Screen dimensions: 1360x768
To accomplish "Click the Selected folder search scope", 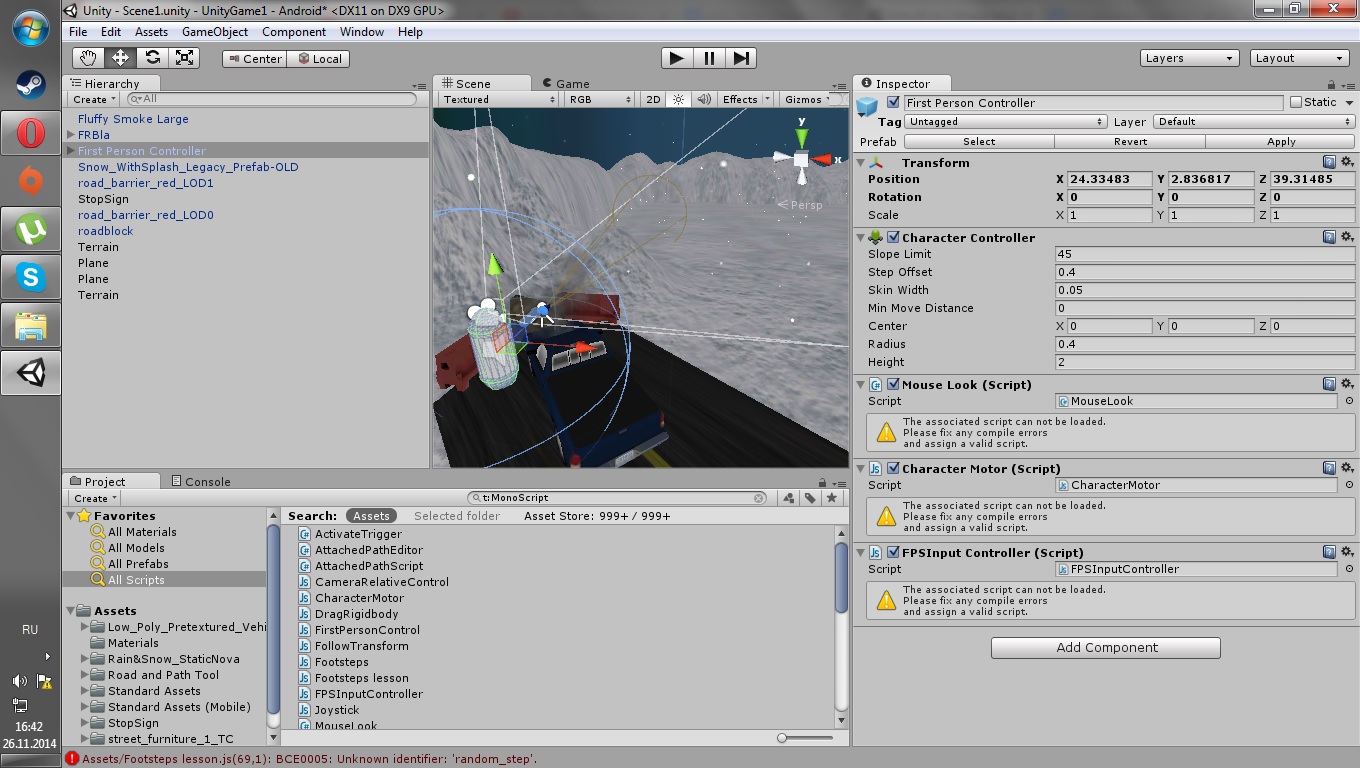I will [457, 516].
